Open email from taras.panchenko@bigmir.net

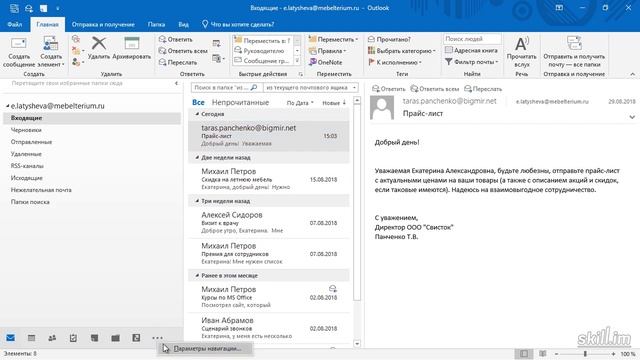(269, 136)
